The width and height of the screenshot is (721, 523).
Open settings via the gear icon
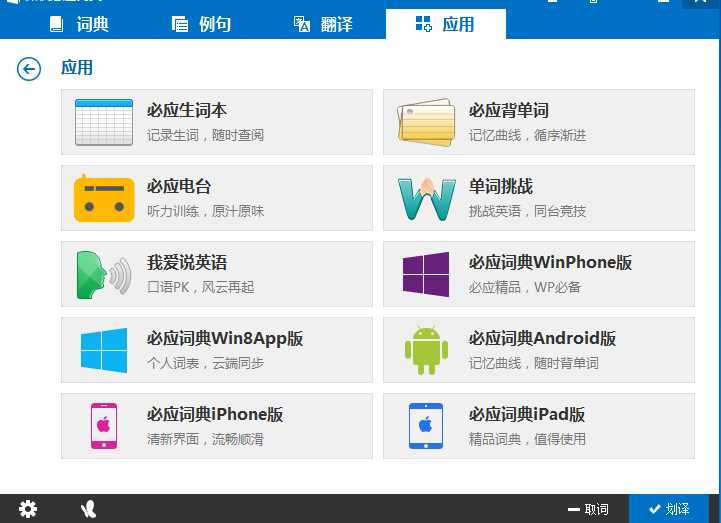28,509
